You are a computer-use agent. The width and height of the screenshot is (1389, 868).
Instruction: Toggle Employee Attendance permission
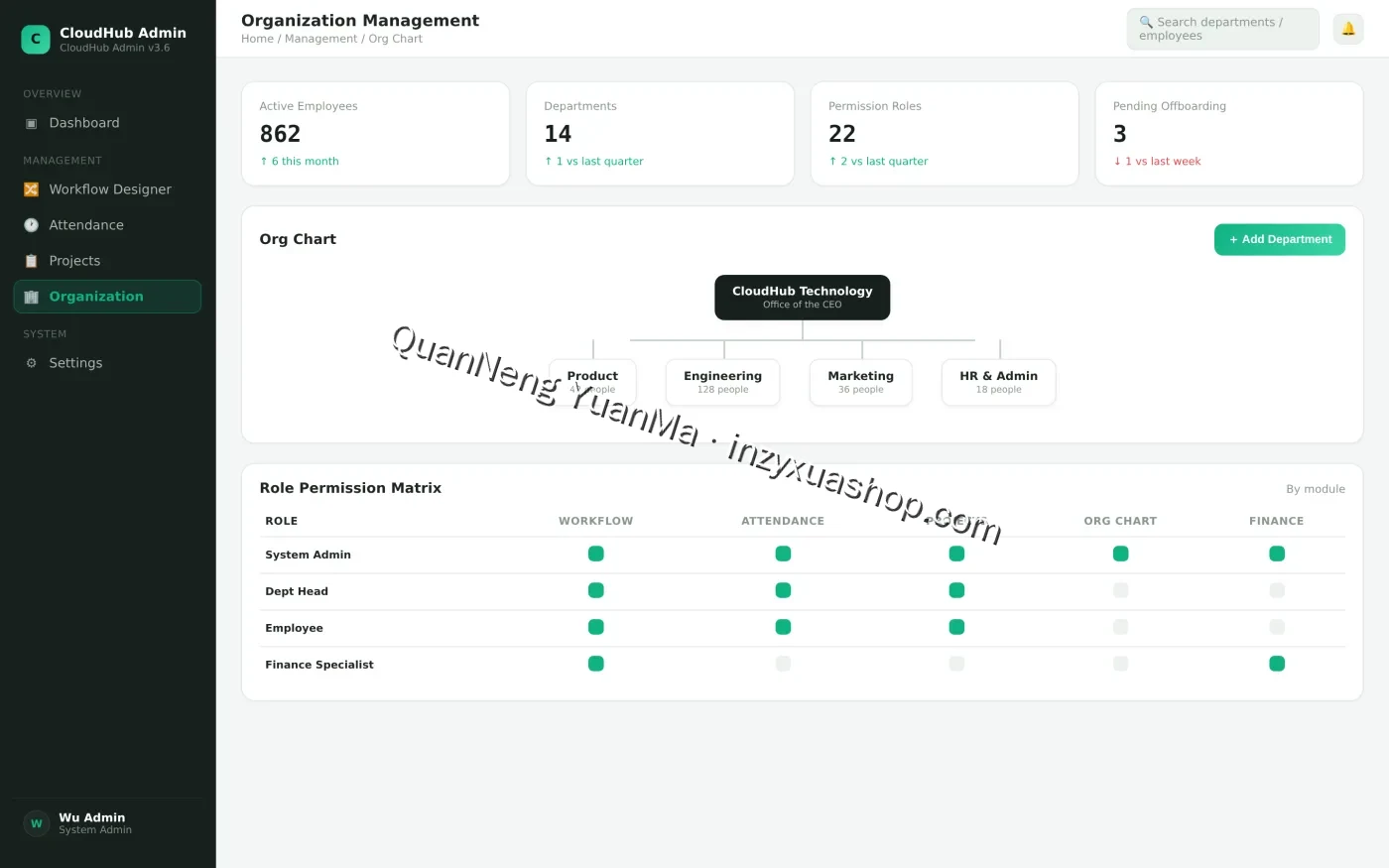783,627
